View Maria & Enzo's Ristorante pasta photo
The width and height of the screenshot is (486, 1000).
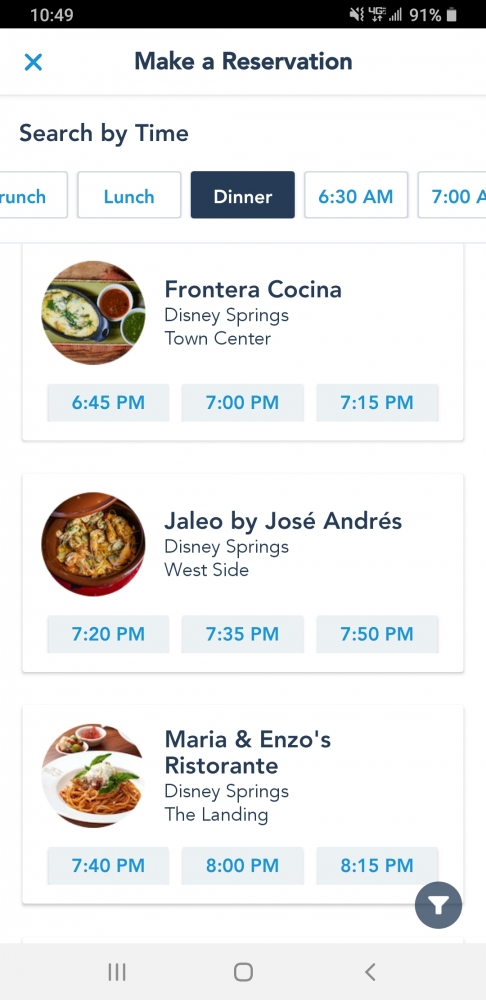click(93, 776)
